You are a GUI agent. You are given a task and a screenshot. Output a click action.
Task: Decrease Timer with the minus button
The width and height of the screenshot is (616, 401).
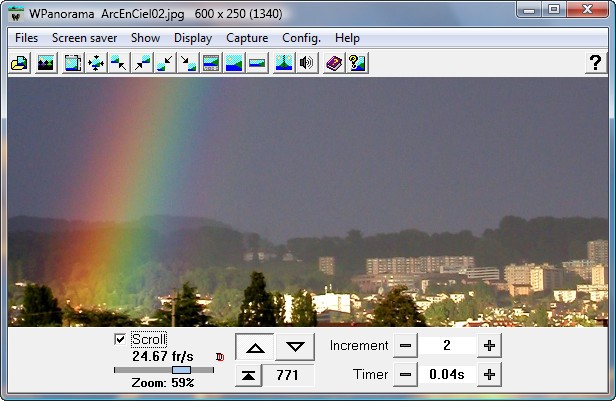(x=405, y=375)
